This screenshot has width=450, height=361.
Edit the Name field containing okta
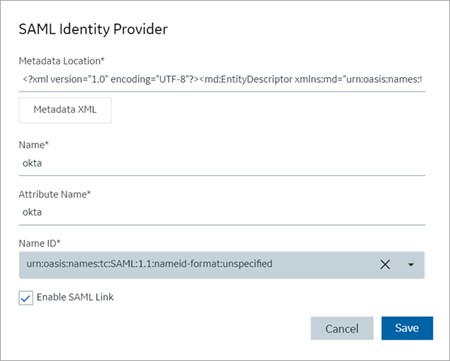coord(222,163)
